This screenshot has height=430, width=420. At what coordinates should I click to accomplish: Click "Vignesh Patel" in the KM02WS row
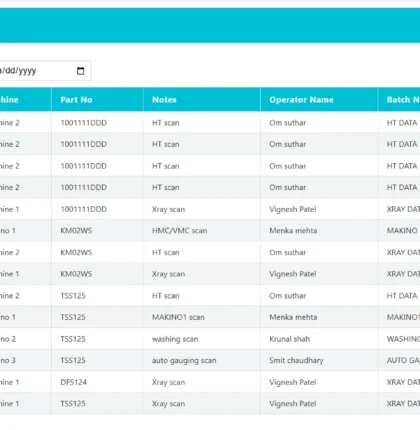[x=293, y=274]
